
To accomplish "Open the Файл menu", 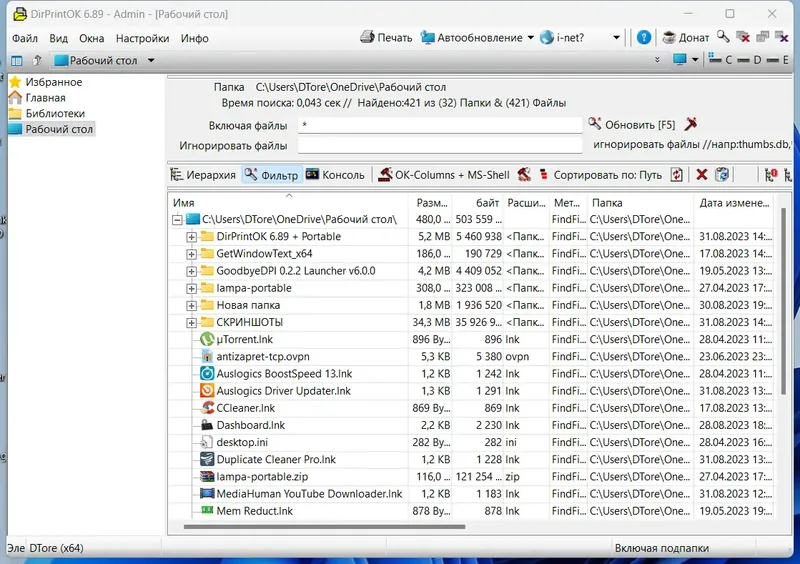I will coord(24,38).
